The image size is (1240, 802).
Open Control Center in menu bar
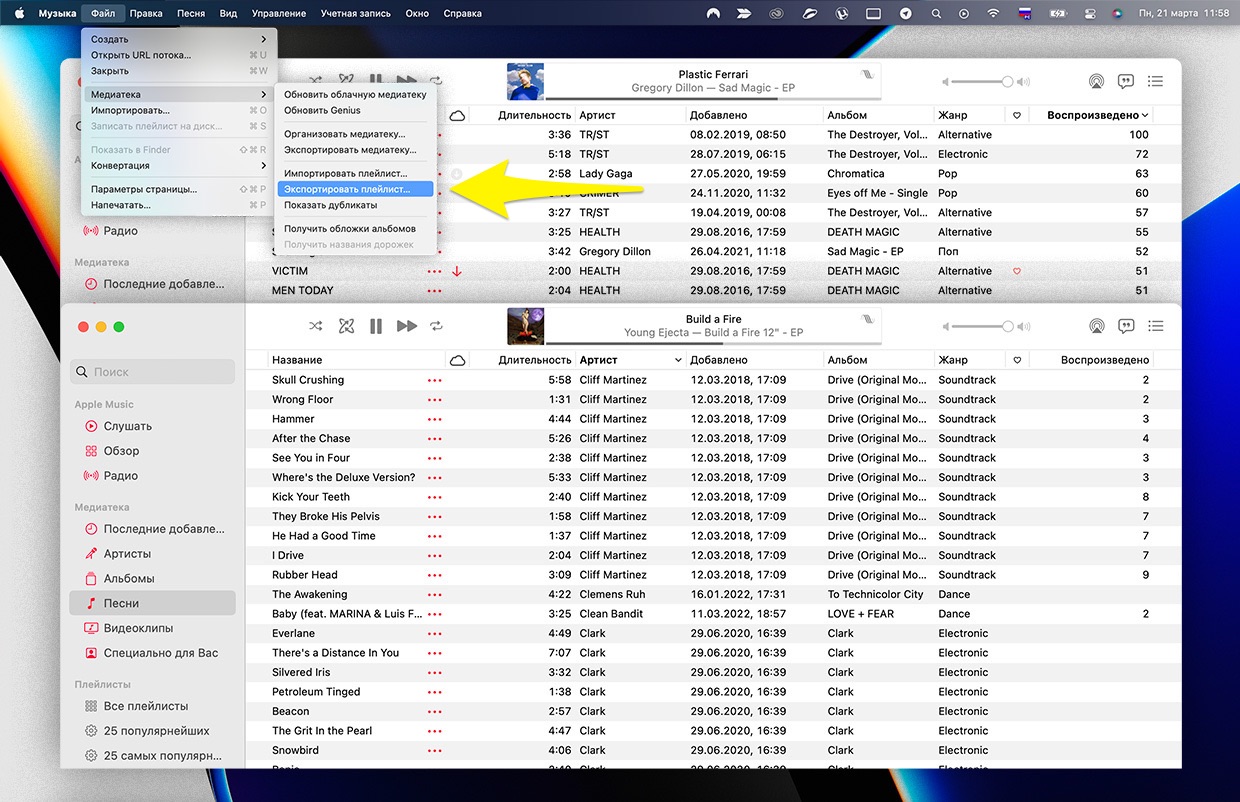[1089, 13]
